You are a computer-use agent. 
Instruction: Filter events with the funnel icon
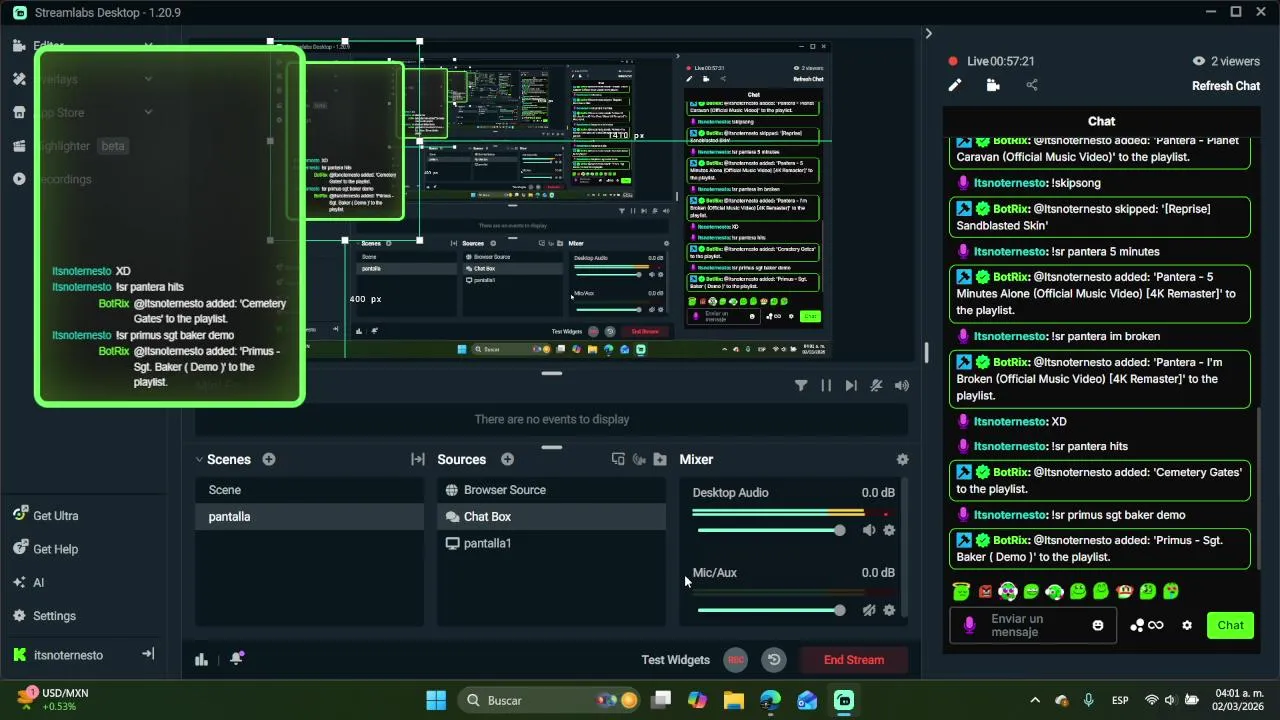[x=801, y=385]
